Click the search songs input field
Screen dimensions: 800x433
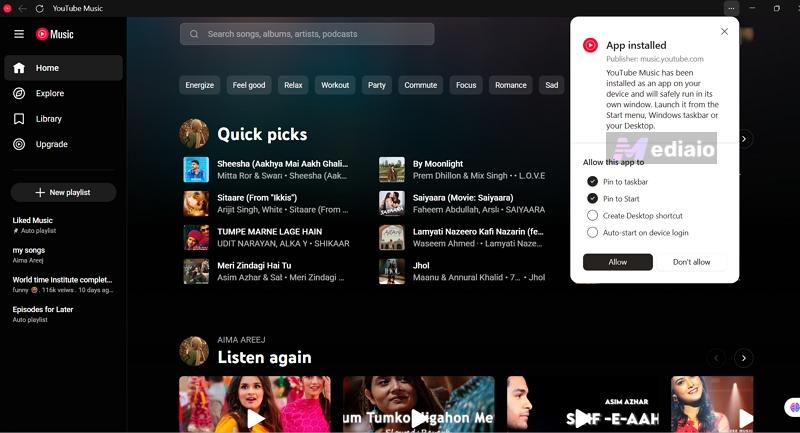pos(307,34)
